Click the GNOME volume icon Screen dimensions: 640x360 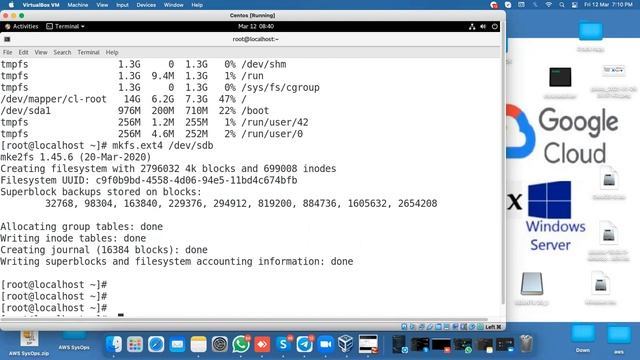(483, 27)
